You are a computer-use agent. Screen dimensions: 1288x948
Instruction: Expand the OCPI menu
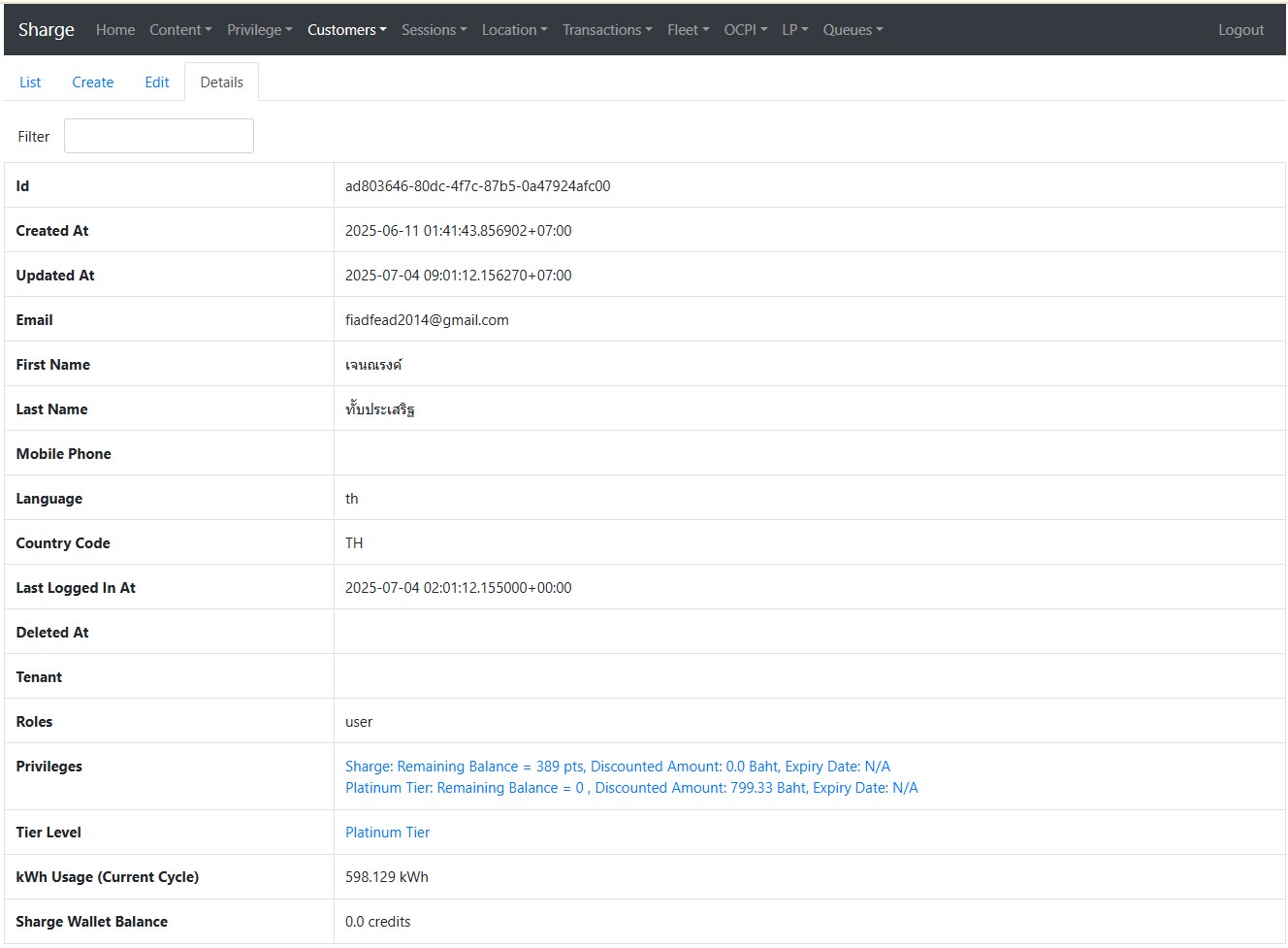(x=745, y=30)
